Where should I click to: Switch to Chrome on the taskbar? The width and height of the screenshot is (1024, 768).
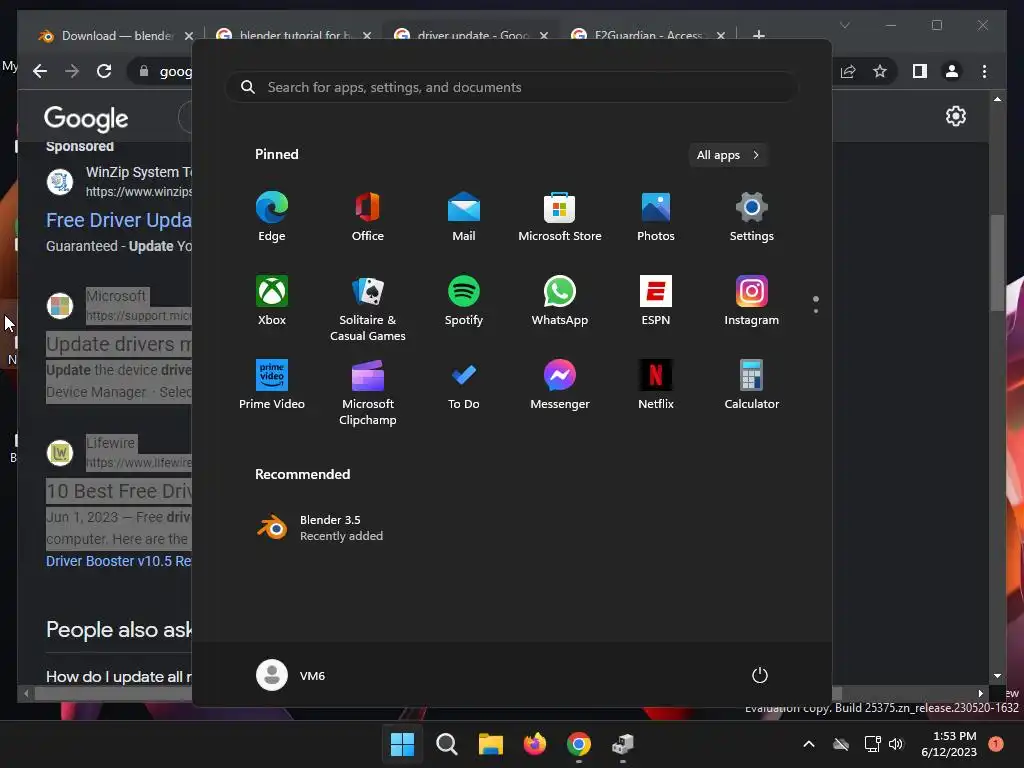click(579, 744)
